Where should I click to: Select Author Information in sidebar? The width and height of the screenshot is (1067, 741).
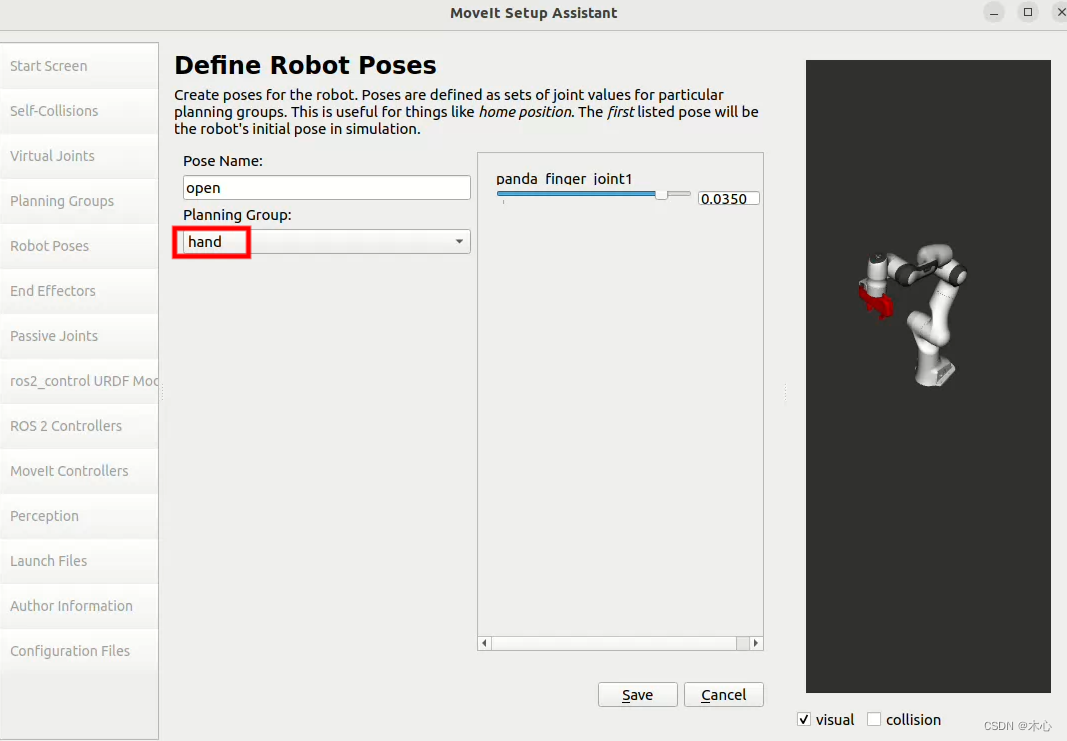(x=79, y=606)
